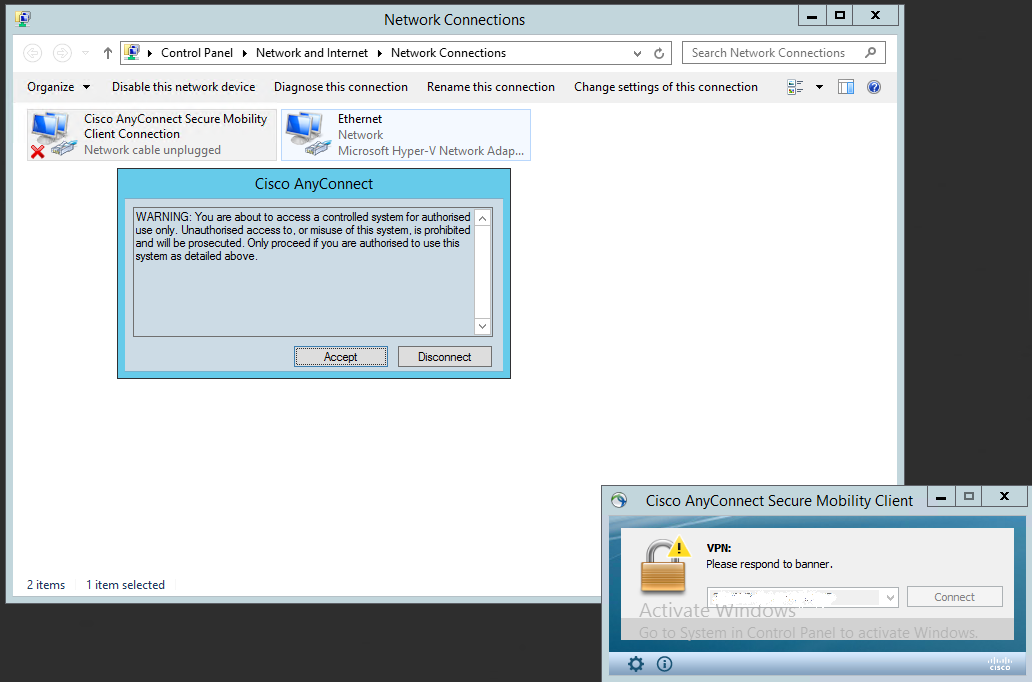Click Cisco AnyConnect Secure Mobility Client Connection name
This screenshot has width=1032, height=682.
click(176, 126)
